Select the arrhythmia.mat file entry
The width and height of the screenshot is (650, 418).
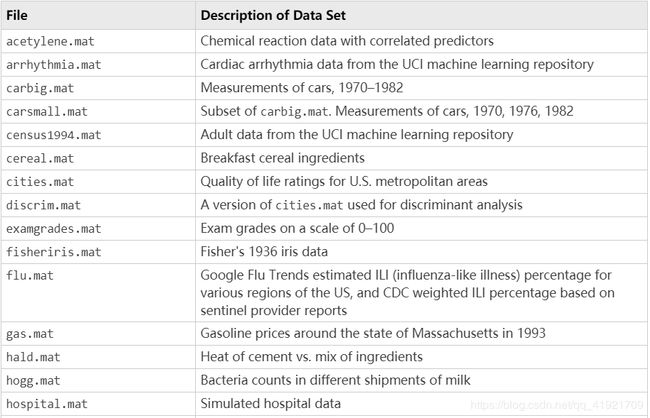point(53,65)
